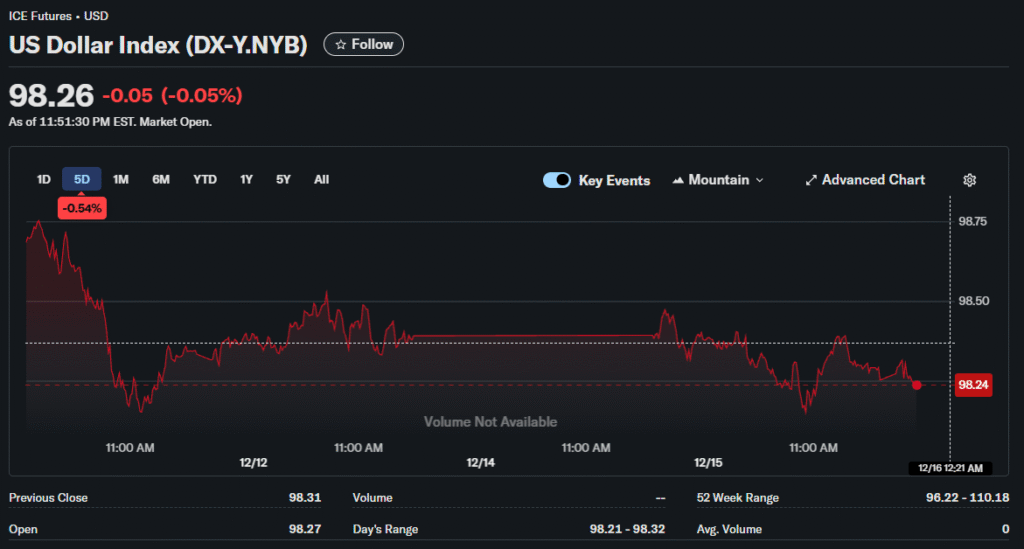1024x549 pixels.
Task: View the 5Y chart range
Action: (x=283, y=180)
